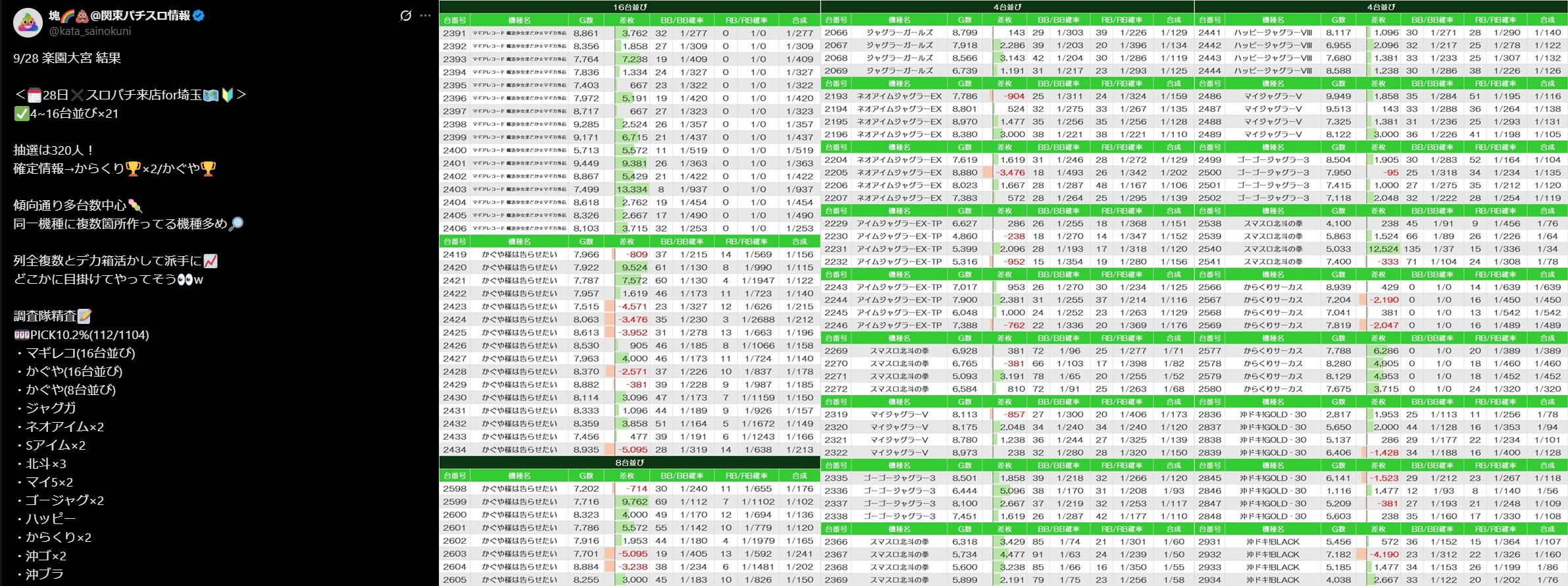Click machine number 2269 cell
Viewport: 1568px width, 586px height.
[x=836, y=351]
